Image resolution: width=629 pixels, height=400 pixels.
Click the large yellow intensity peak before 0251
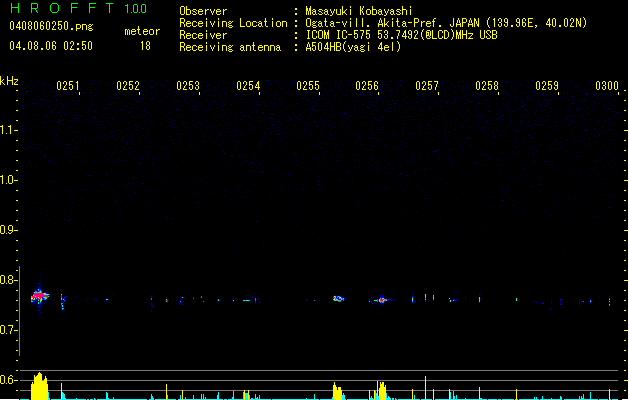pos(39,386)
